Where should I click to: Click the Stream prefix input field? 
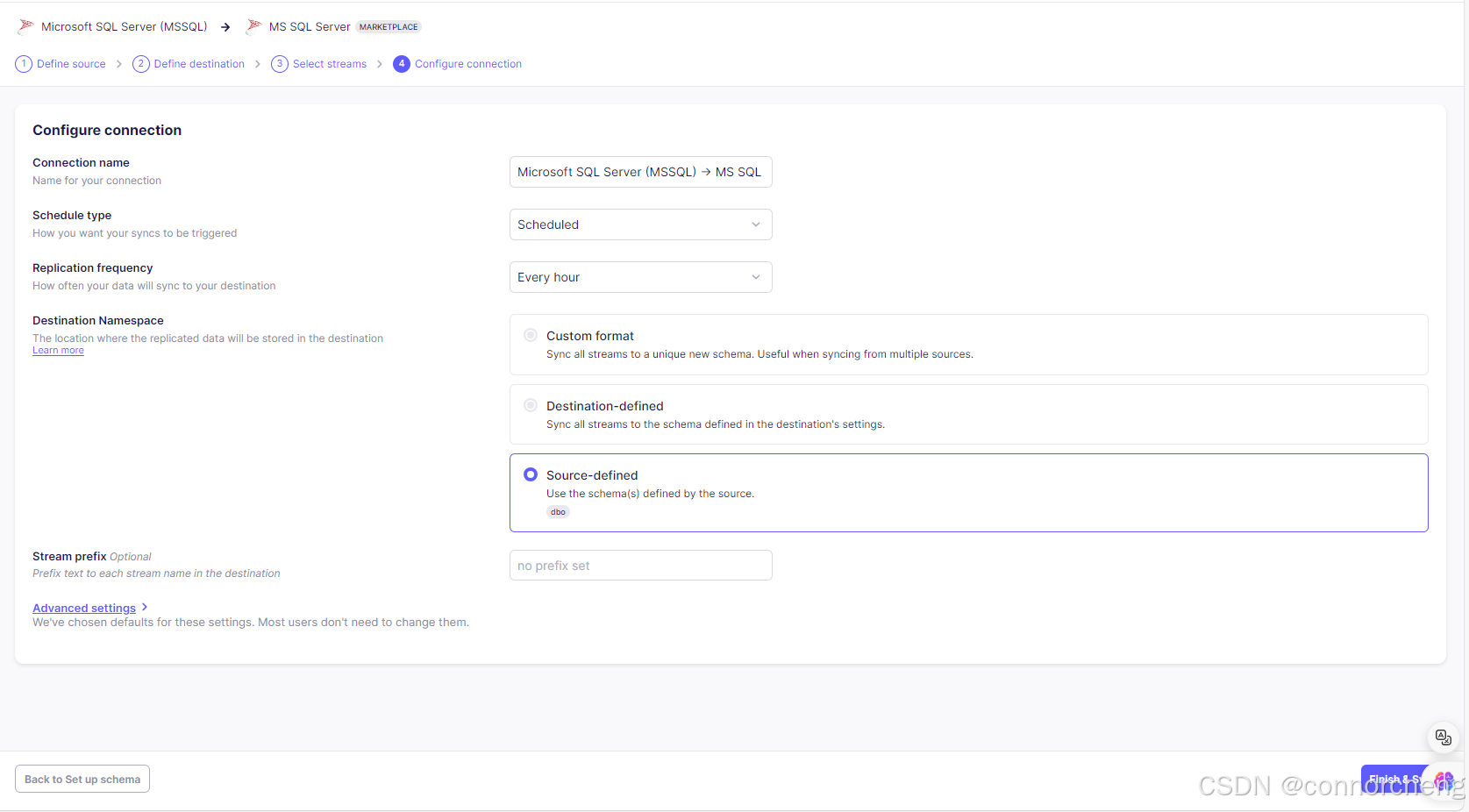(x=641, y=566)
